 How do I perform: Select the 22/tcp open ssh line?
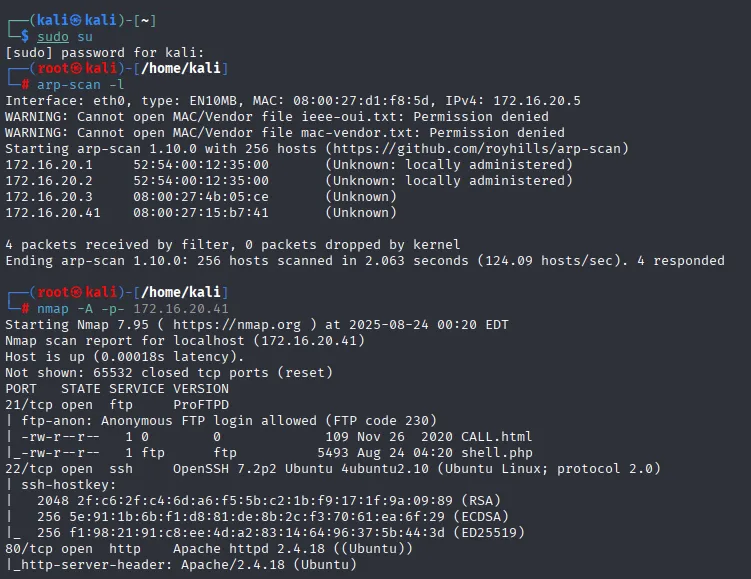[x=333, y=469]
